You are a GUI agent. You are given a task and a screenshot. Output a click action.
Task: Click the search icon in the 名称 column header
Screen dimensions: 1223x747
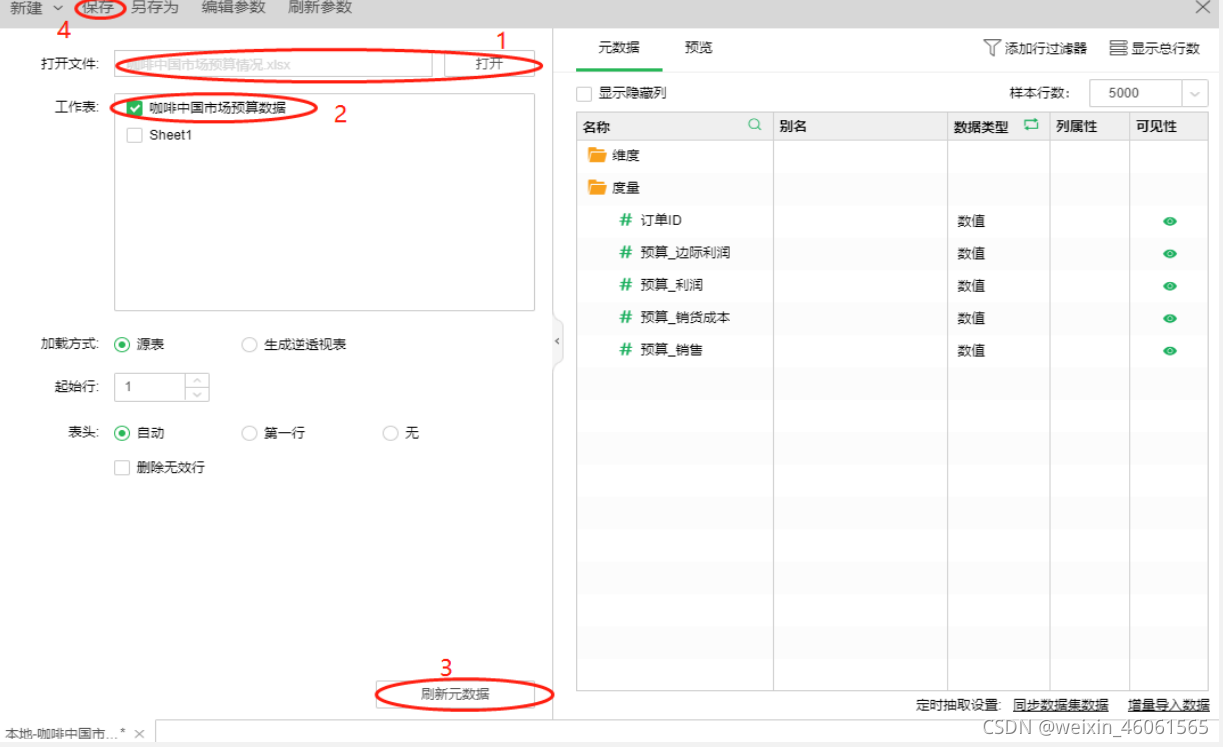pos(755,125)
